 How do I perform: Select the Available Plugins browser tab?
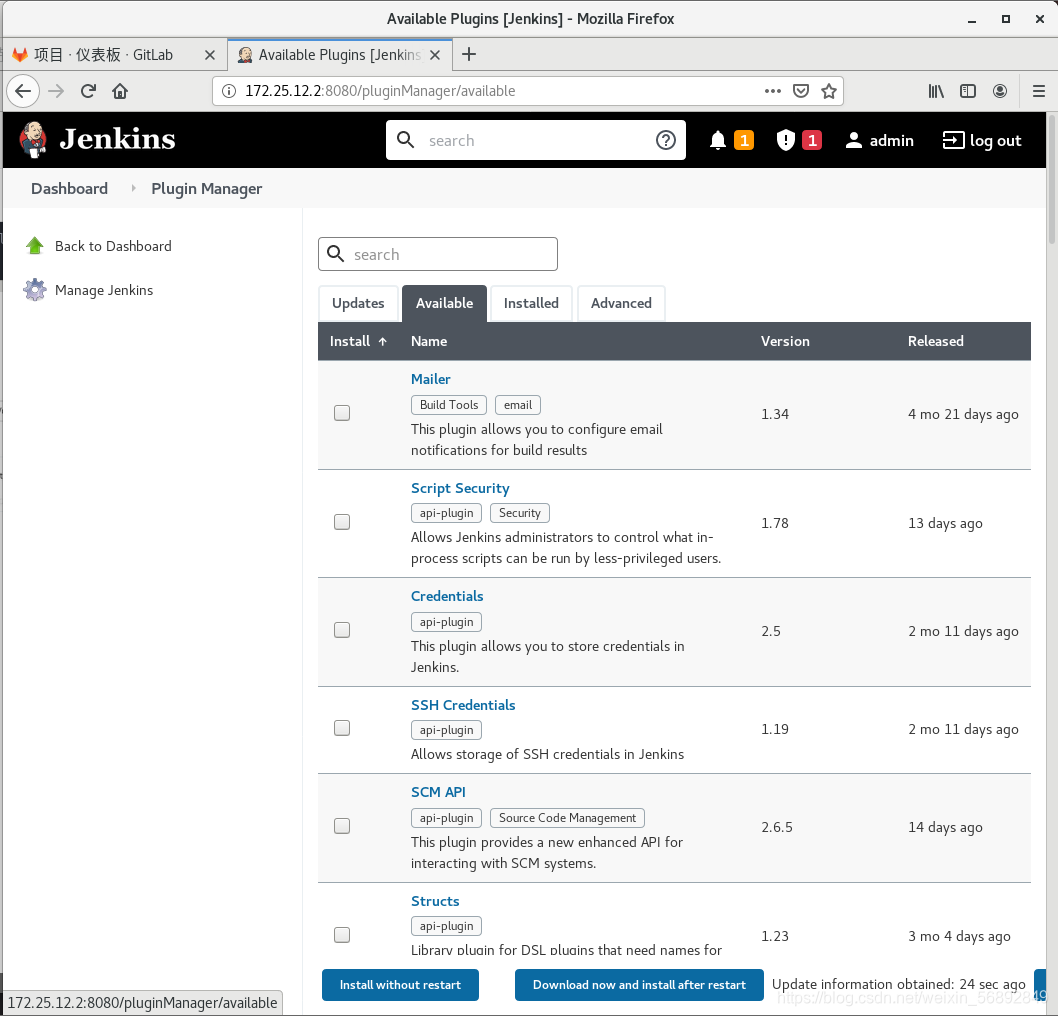pos(339,55)
